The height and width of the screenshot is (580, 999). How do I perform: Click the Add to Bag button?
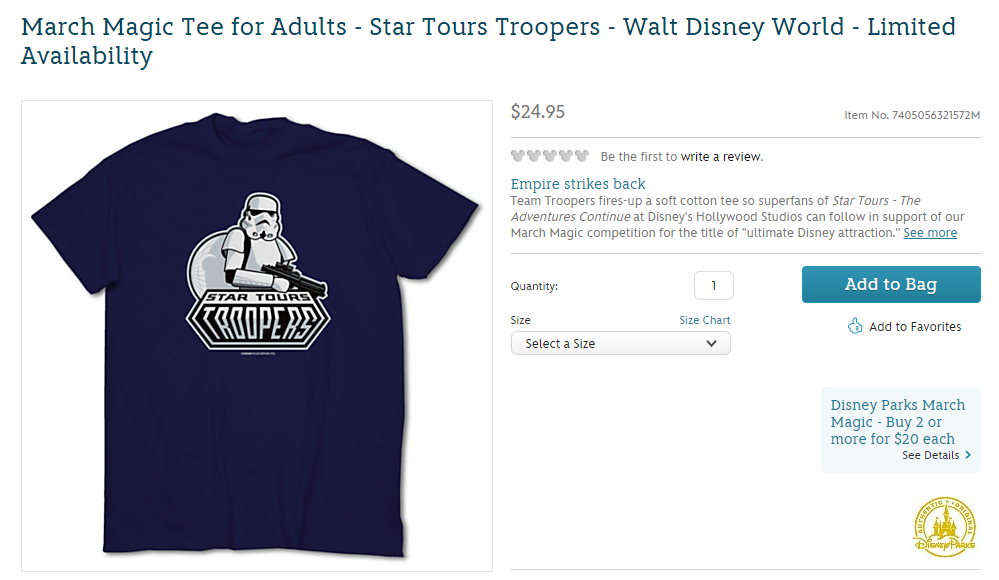[x=890, y=284]
